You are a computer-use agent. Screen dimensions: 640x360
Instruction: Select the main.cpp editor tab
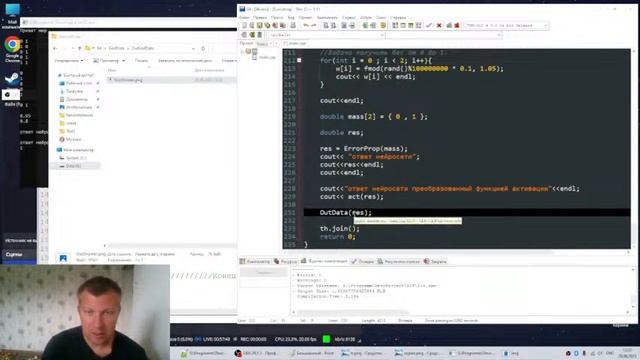[297, 43]
